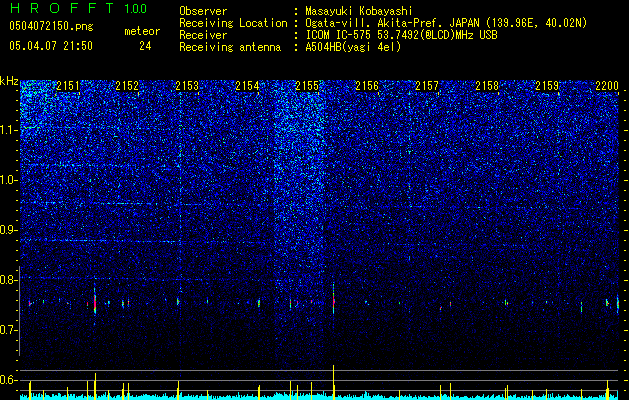This screenshot has height=400, width=629.
Task: Click the kHz axis unit label
Action: pyautogui.click(x=9, y=81)
